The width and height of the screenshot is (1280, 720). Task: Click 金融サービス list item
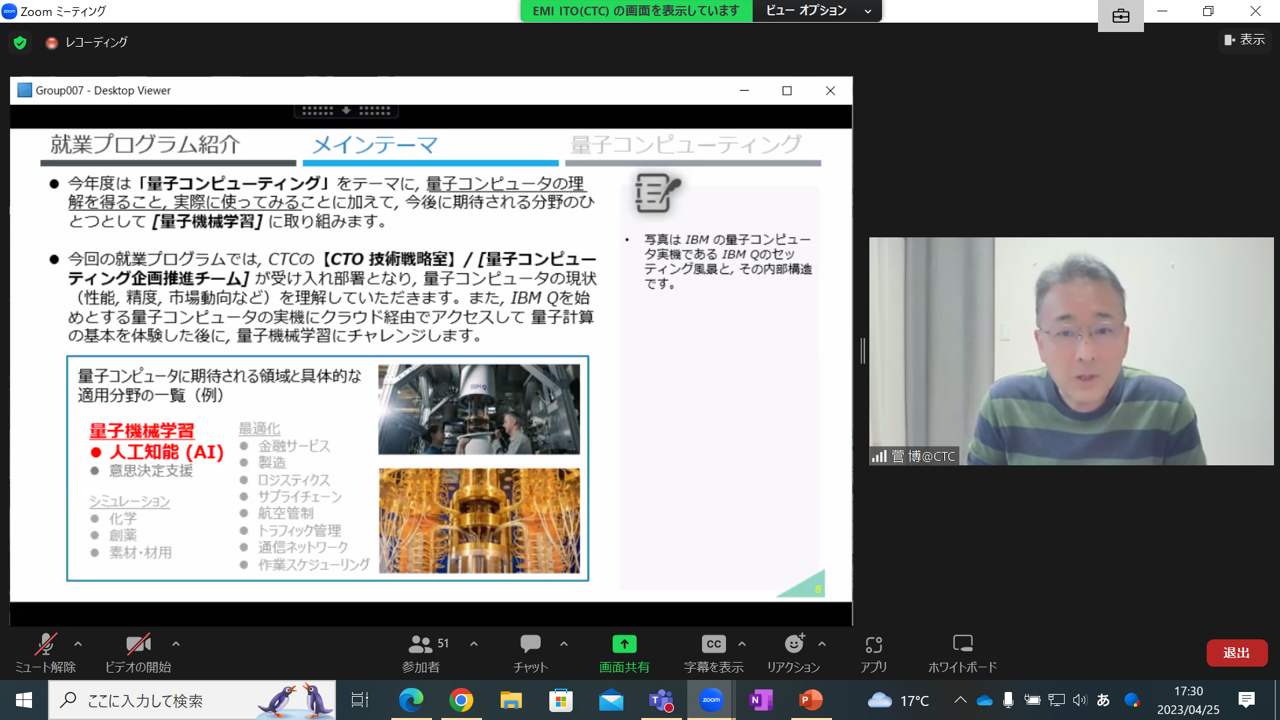(294, 446)
